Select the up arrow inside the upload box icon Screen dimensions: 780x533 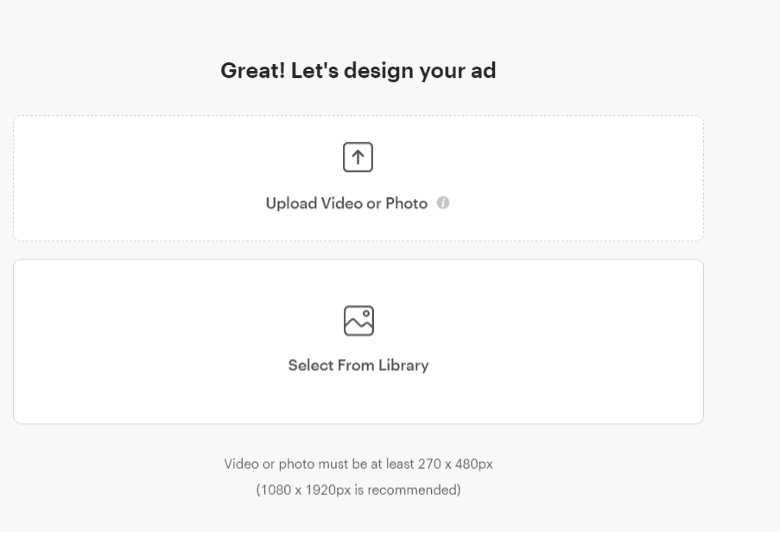click(x=358, y=157)
